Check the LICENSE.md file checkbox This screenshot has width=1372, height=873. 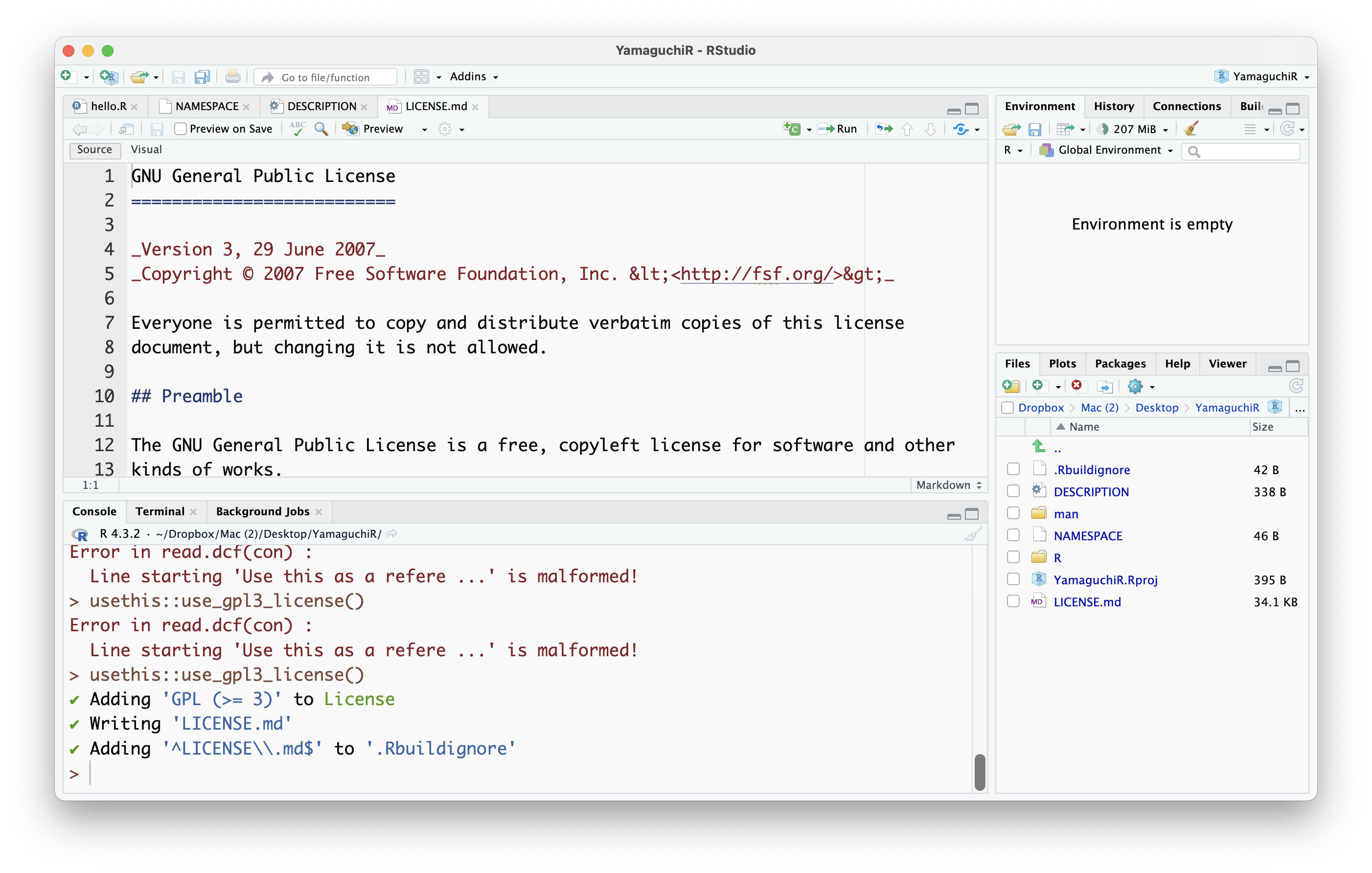tap(1013, 601)
